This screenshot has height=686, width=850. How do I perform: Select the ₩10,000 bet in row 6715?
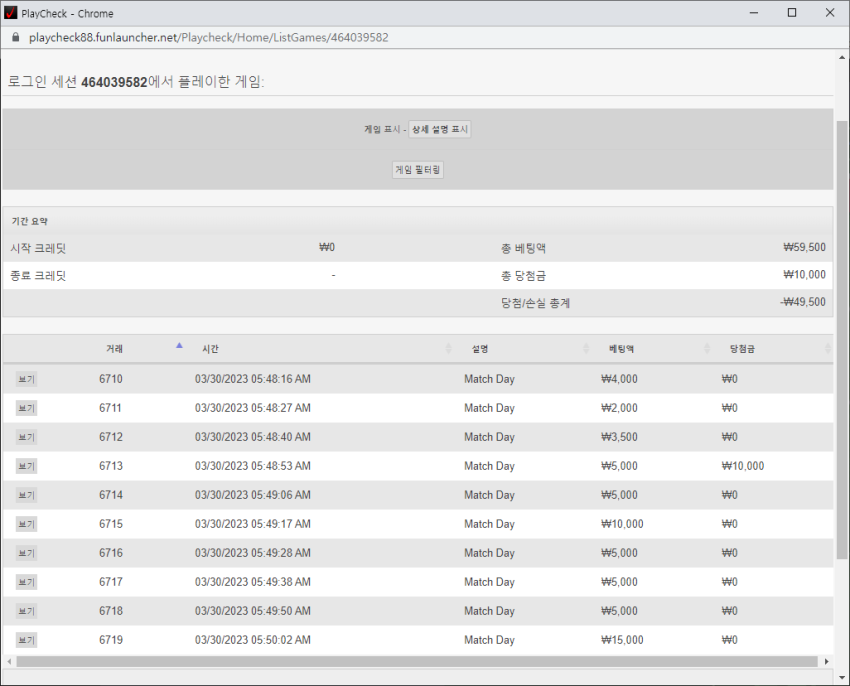pos(622,524)
